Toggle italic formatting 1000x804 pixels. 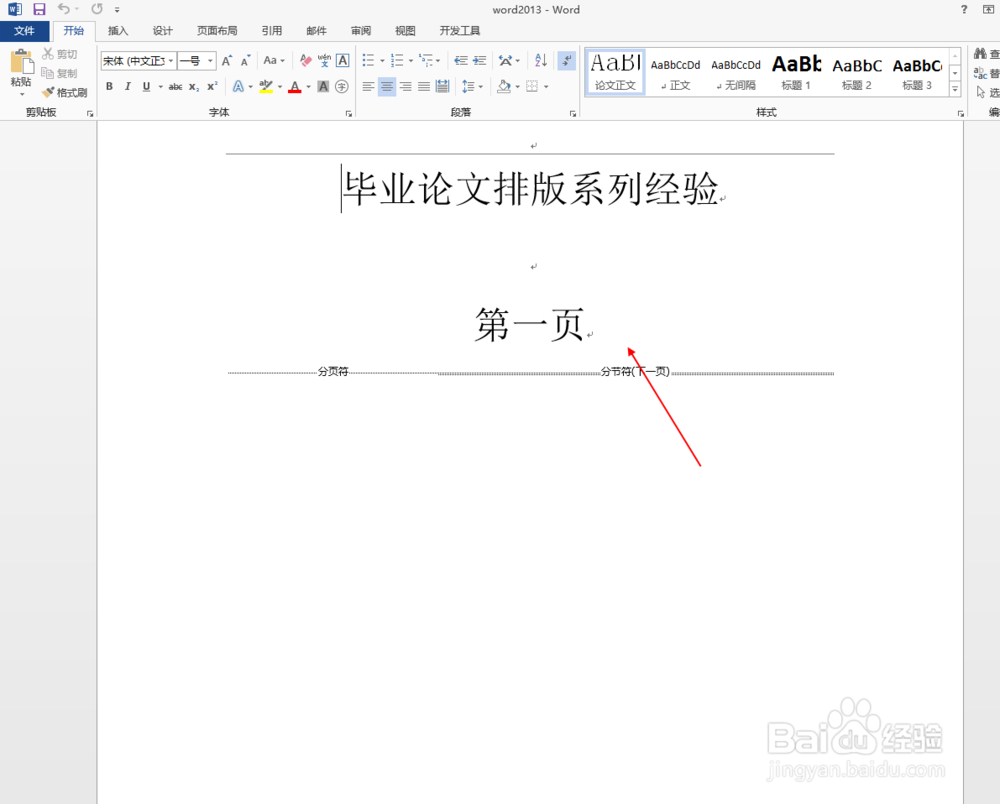pyautogui.click(x=127, y=86)
